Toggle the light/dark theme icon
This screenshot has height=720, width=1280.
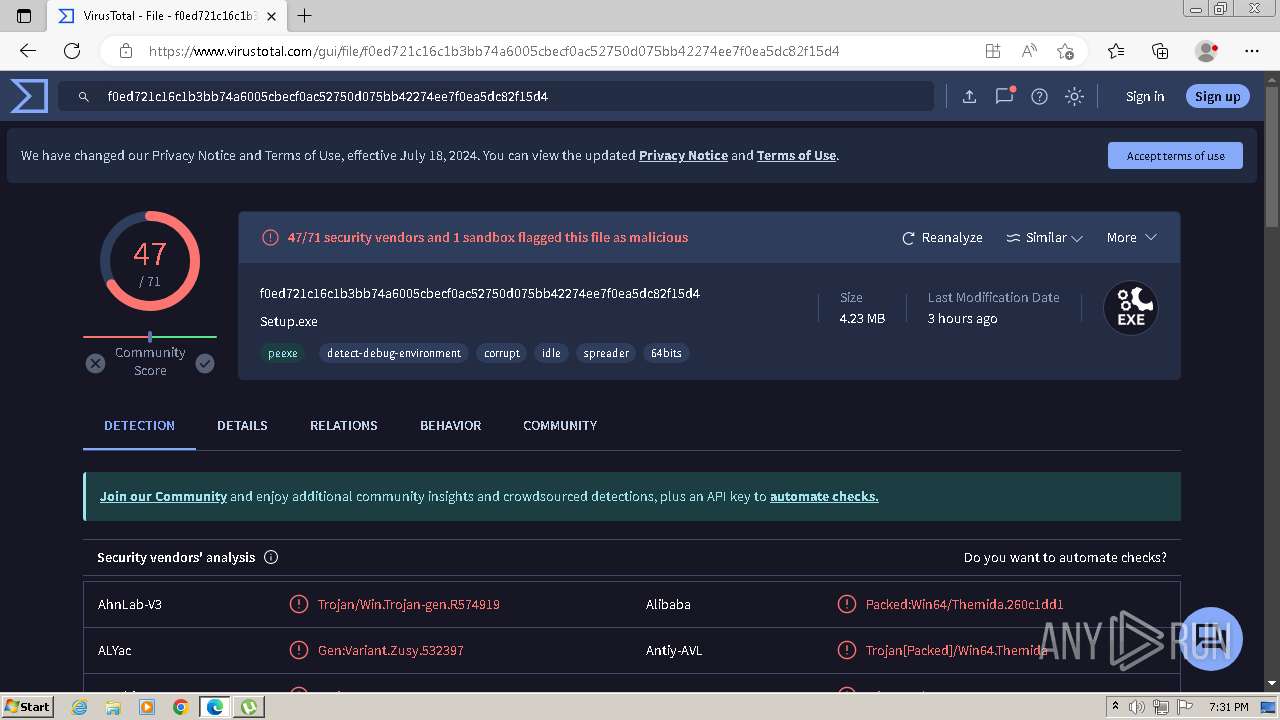point(1075,96)
